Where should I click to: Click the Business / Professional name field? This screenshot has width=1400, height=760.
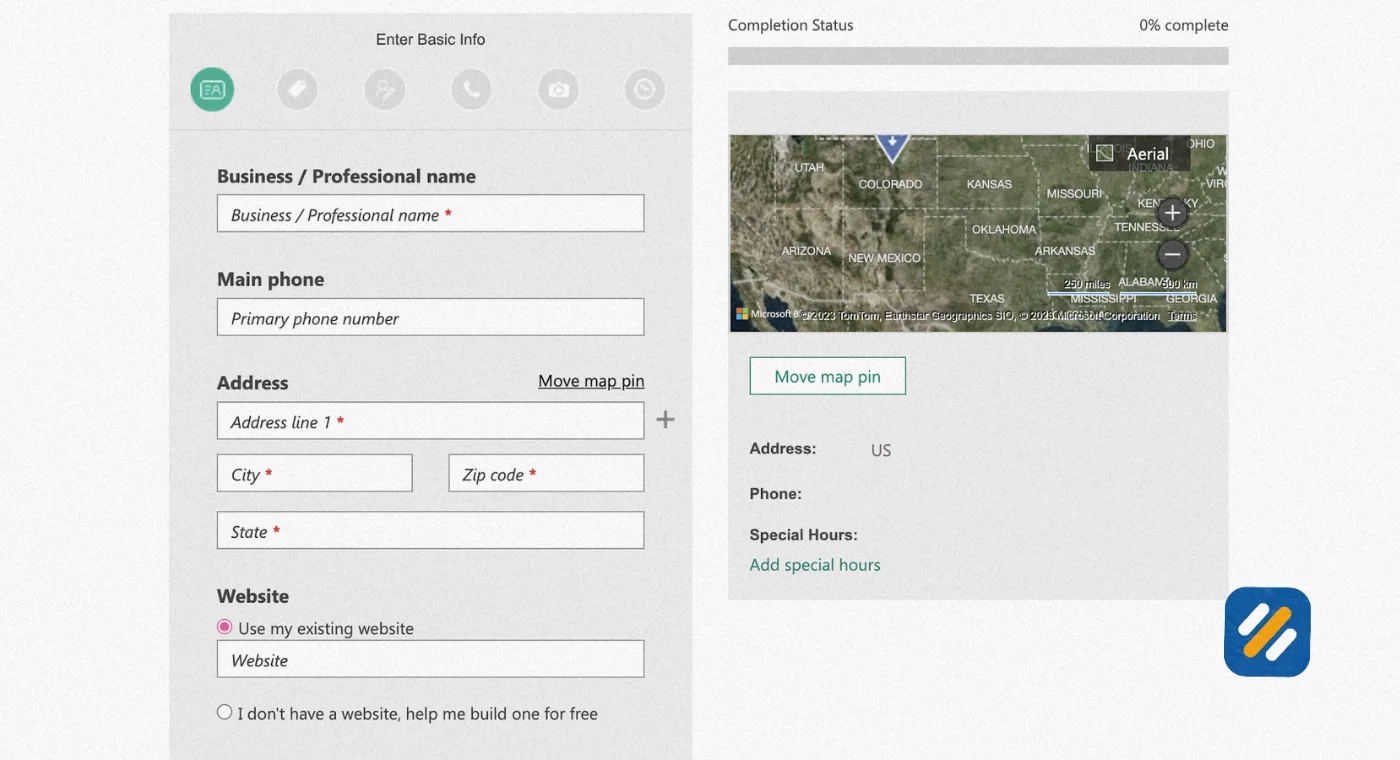[430, 214]
